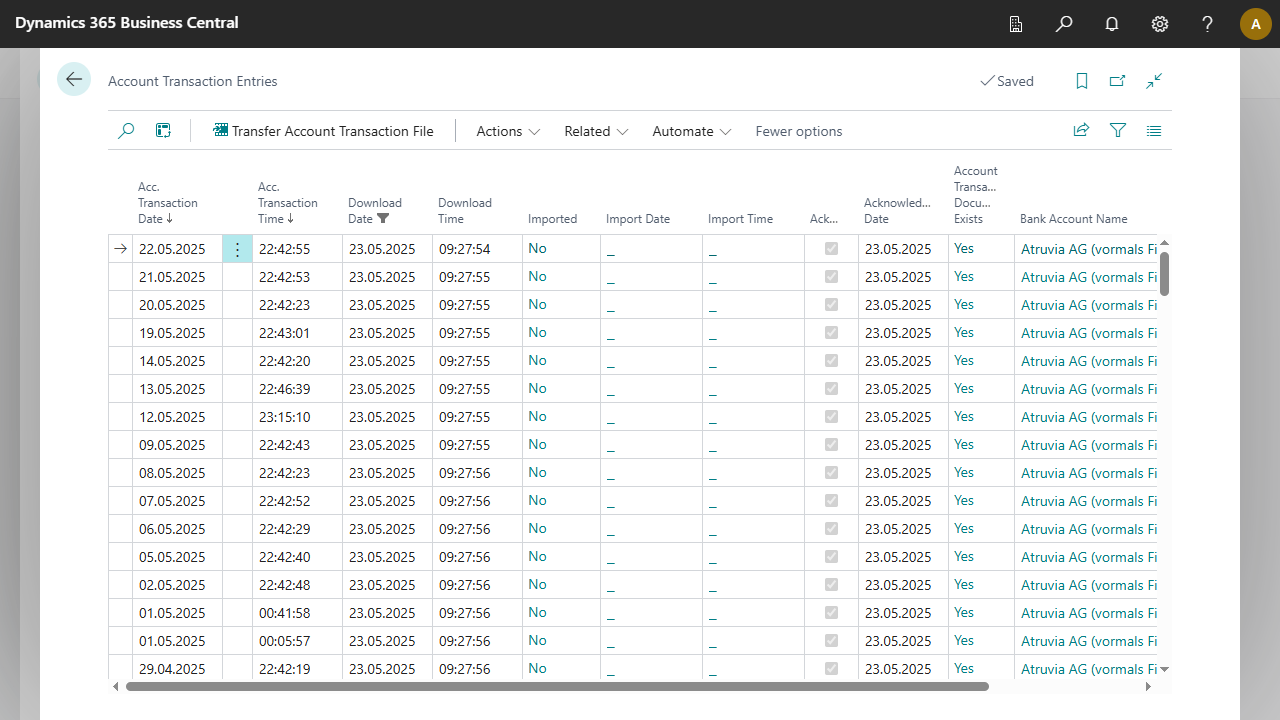Select Fewer options in the action bar
Image resolution: width=1280 pixels, height=720 pixels.
[x=798, y=131]
